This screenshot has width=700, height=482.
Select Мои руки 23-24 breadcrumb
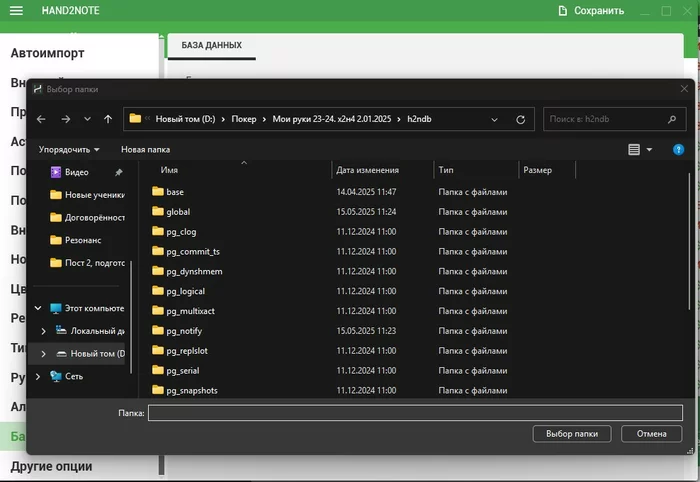(332, 119)
